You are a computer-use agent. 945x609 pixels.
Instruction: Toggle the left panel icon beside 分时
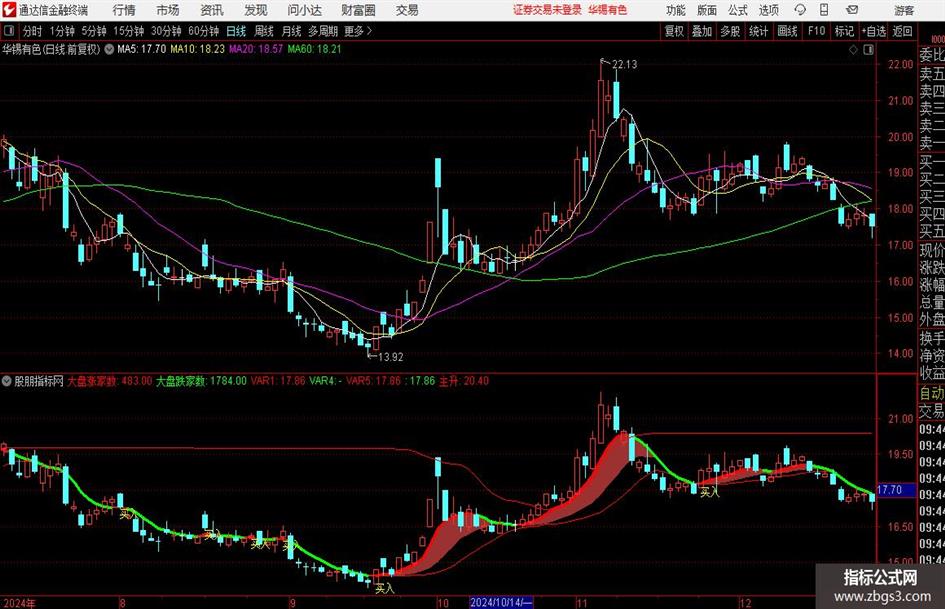(x=9, y=31)
